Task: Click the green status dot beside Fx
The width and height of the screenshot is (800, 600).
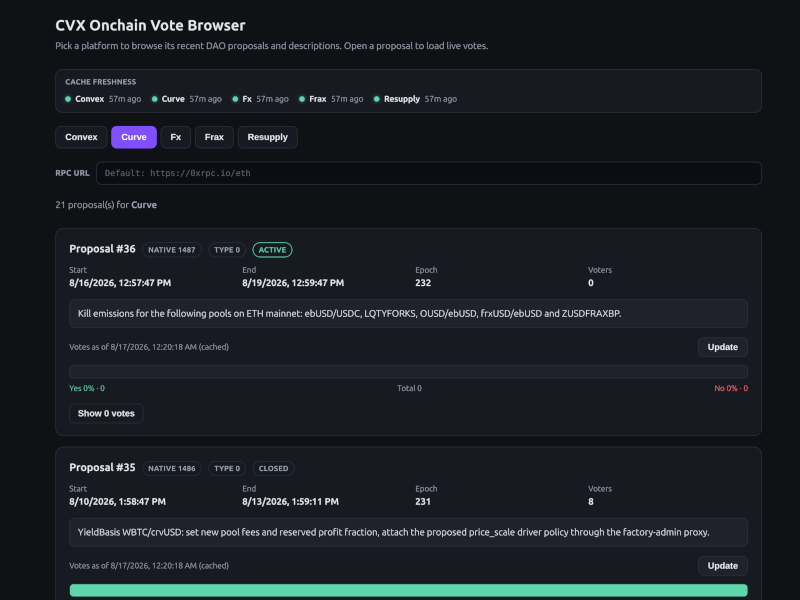Action: 235,99
